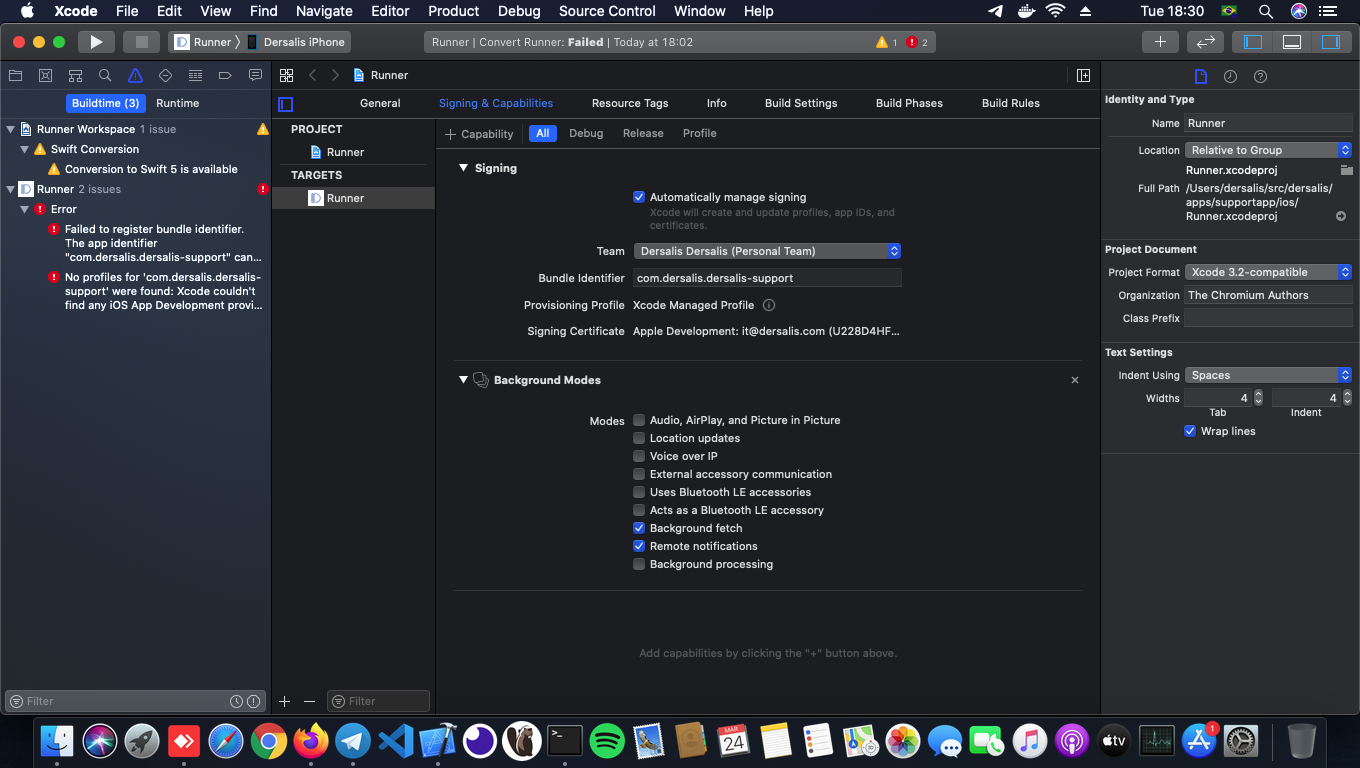Remove Background Modes capability with x

pyautogui.click(x=1075, y=380)
